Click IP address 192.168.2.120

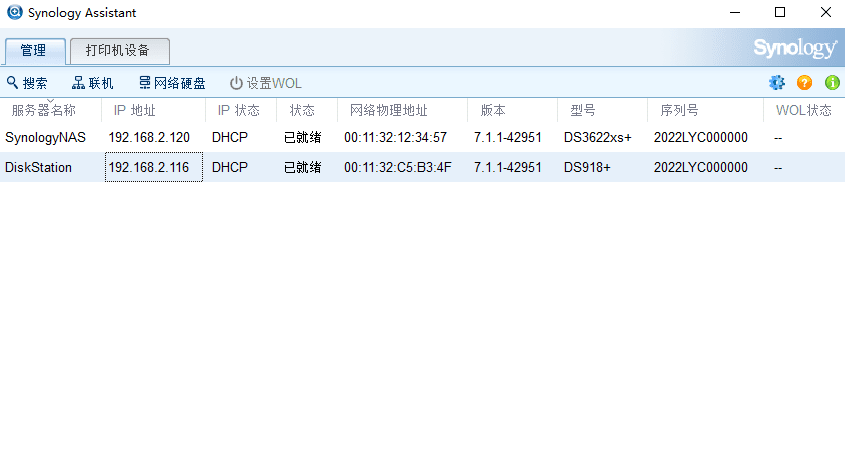[149, 137]
